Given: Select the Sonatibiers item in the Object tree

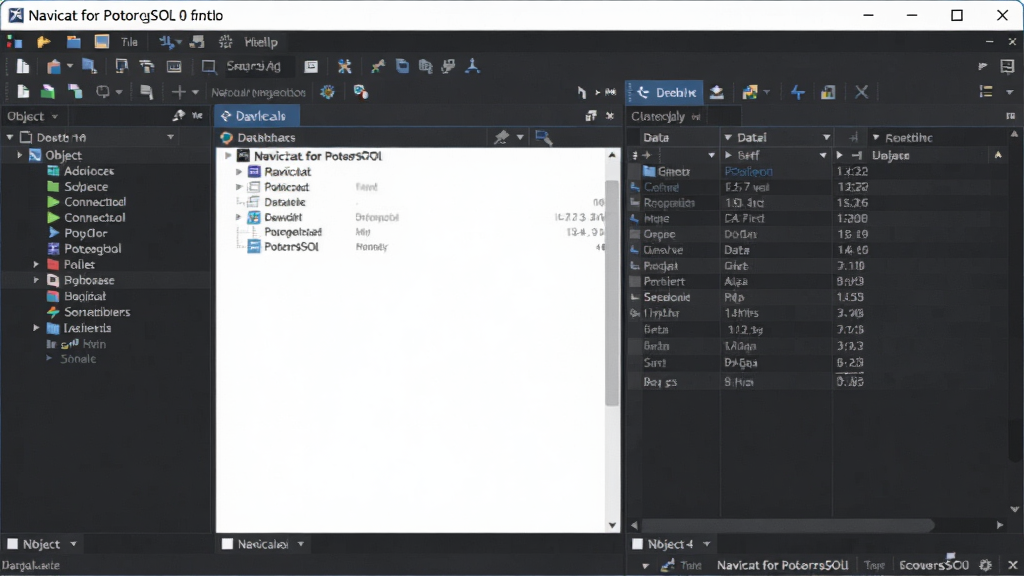Looking at the screenshot, I should tap(97, 312).
